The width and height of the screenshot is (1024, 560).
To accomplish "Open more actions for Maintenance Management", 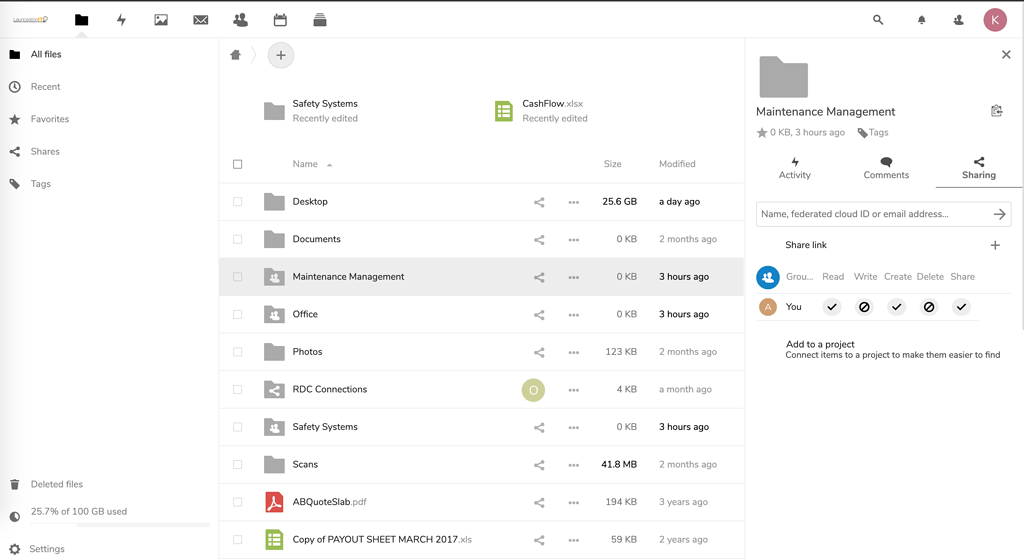I will 573,277.
